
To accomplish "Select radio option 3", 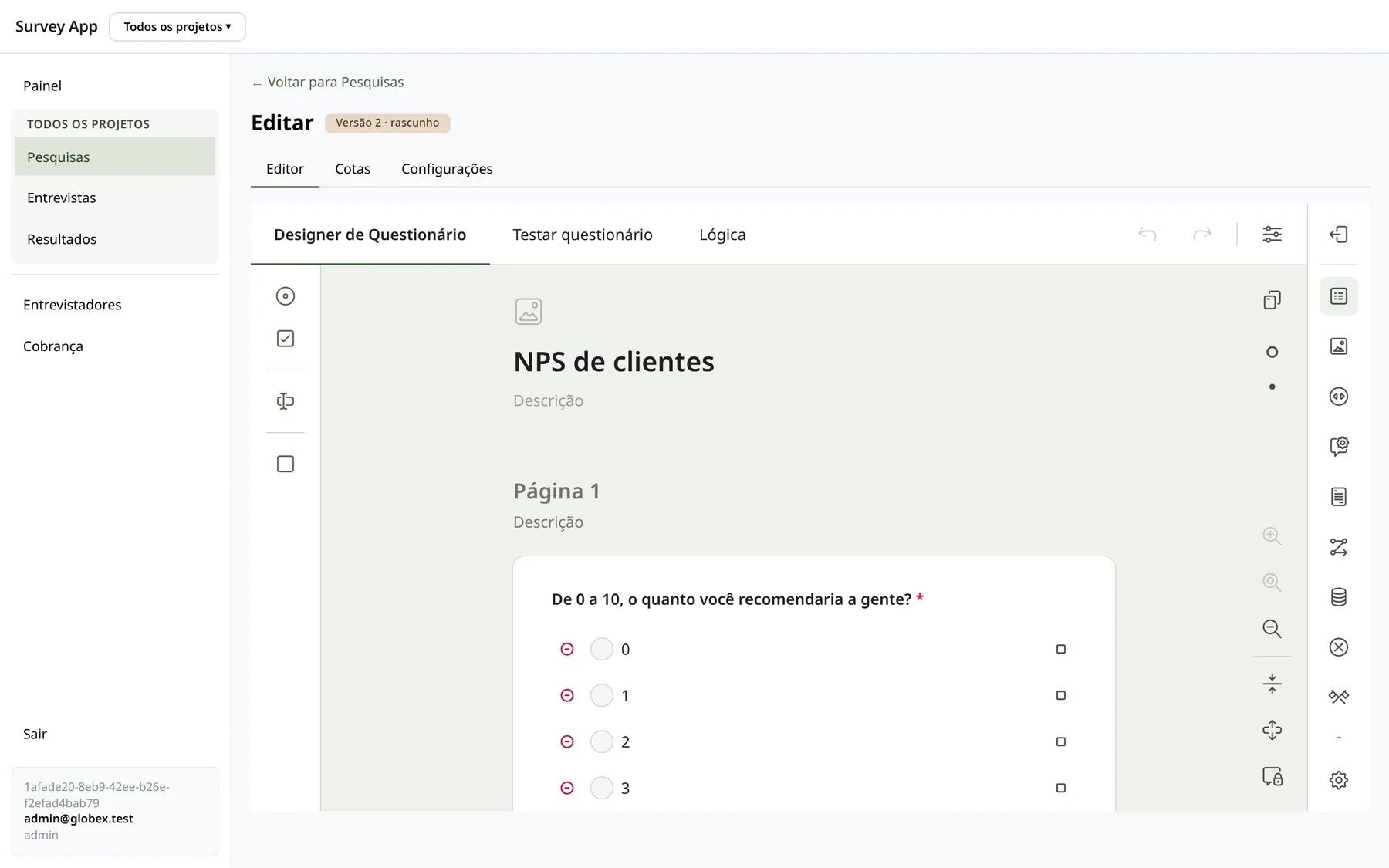I will coord(602,788).
